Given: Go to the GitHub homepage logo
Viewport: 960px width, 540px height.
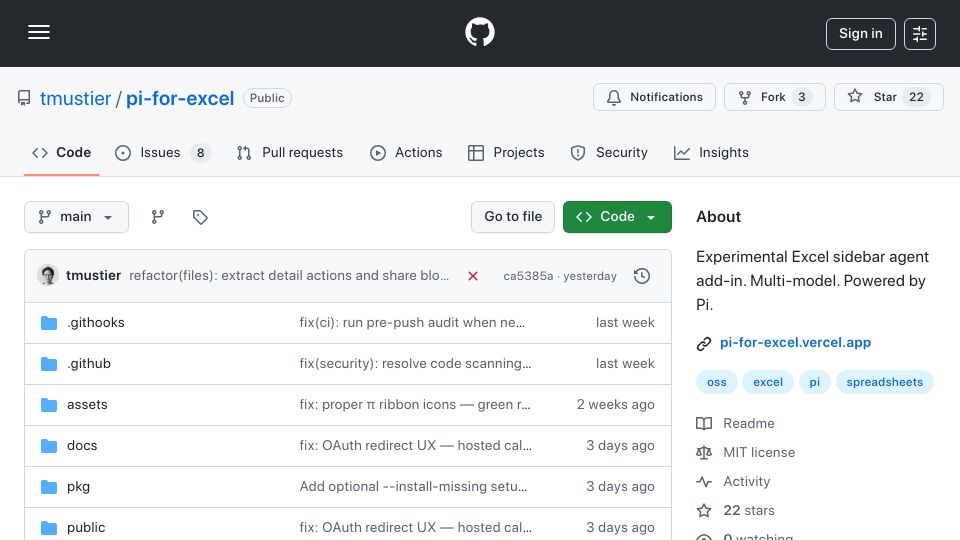Looking at the screenshot, I should click(x=479, y=32).
